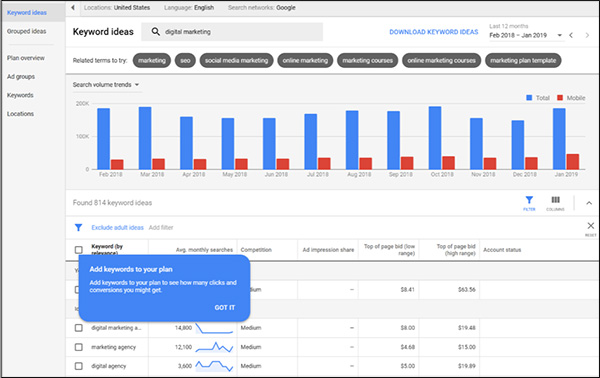Click the keyword digital agency
The width and height of the screenshot is (600, 378).
109,366
